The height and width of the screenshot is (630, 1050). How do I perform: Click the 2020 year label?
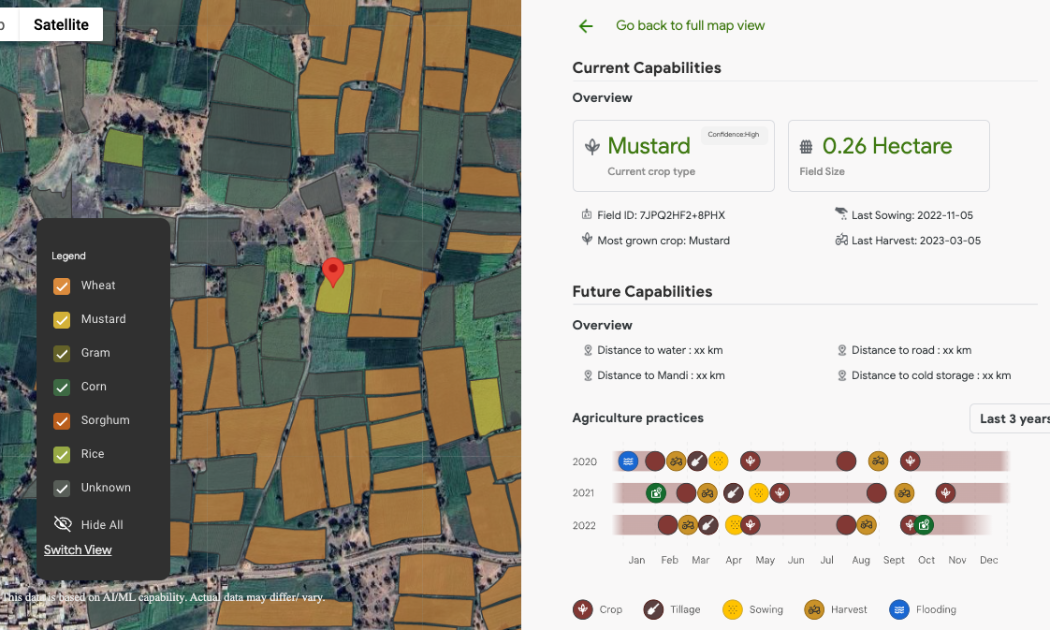tap(585, 461)
